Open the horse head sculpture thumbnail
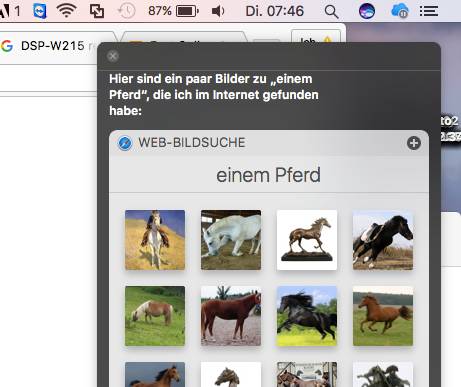 pyautogui.click(x=231, y=374)
